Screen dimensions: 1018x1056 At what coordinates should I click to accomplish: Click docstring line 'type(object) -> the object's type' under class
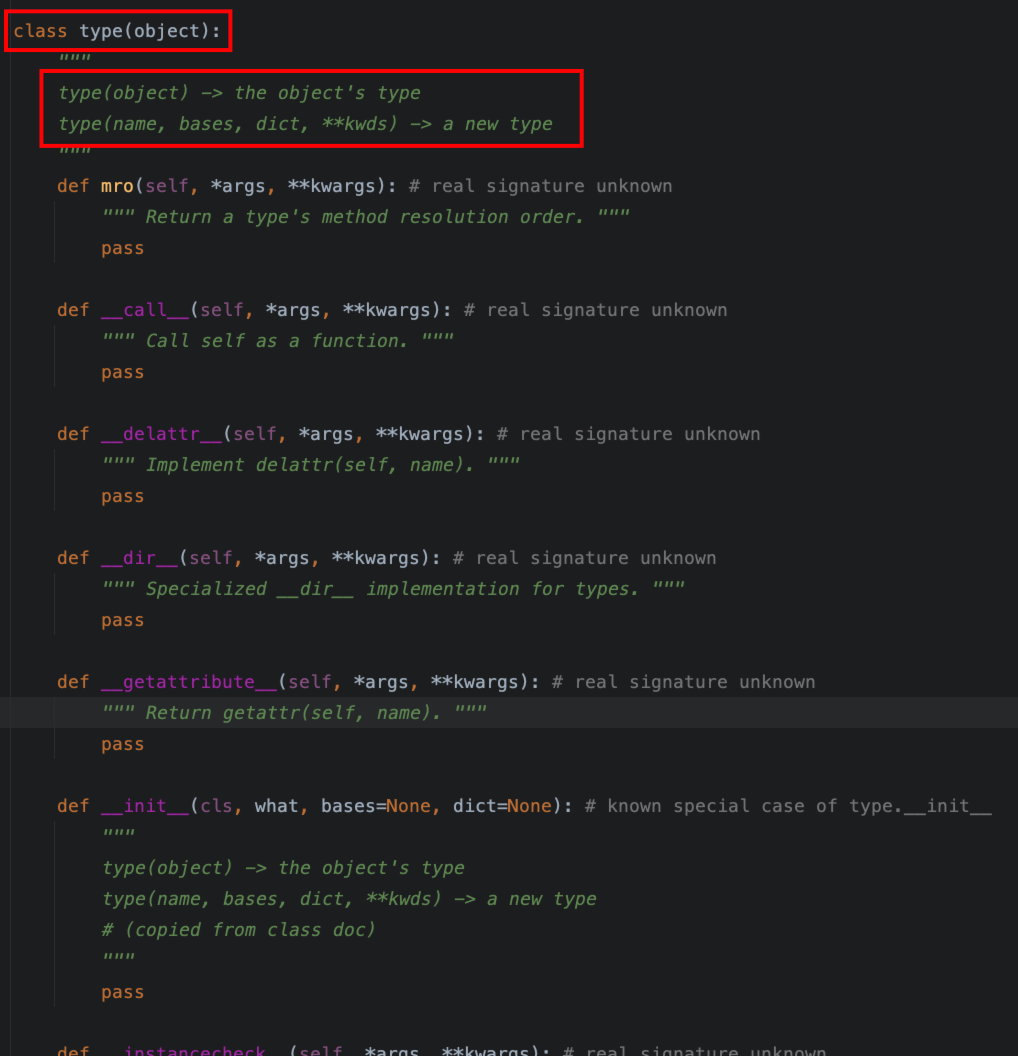[239, 93]
